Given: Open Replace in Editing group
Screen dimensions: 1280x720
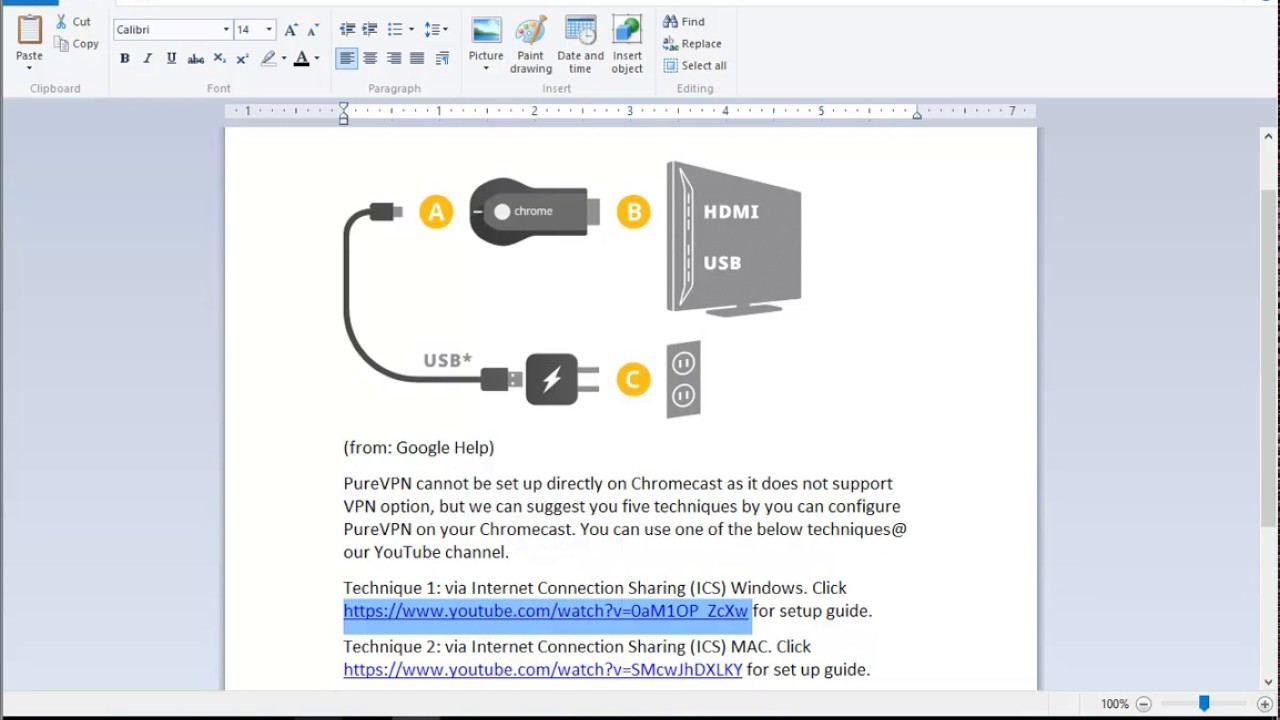Looking at the screenshot, I should [692, 43].
